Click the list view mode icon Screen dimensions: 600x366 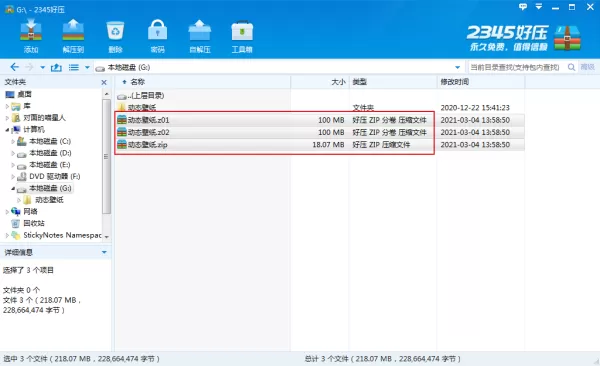73,67
